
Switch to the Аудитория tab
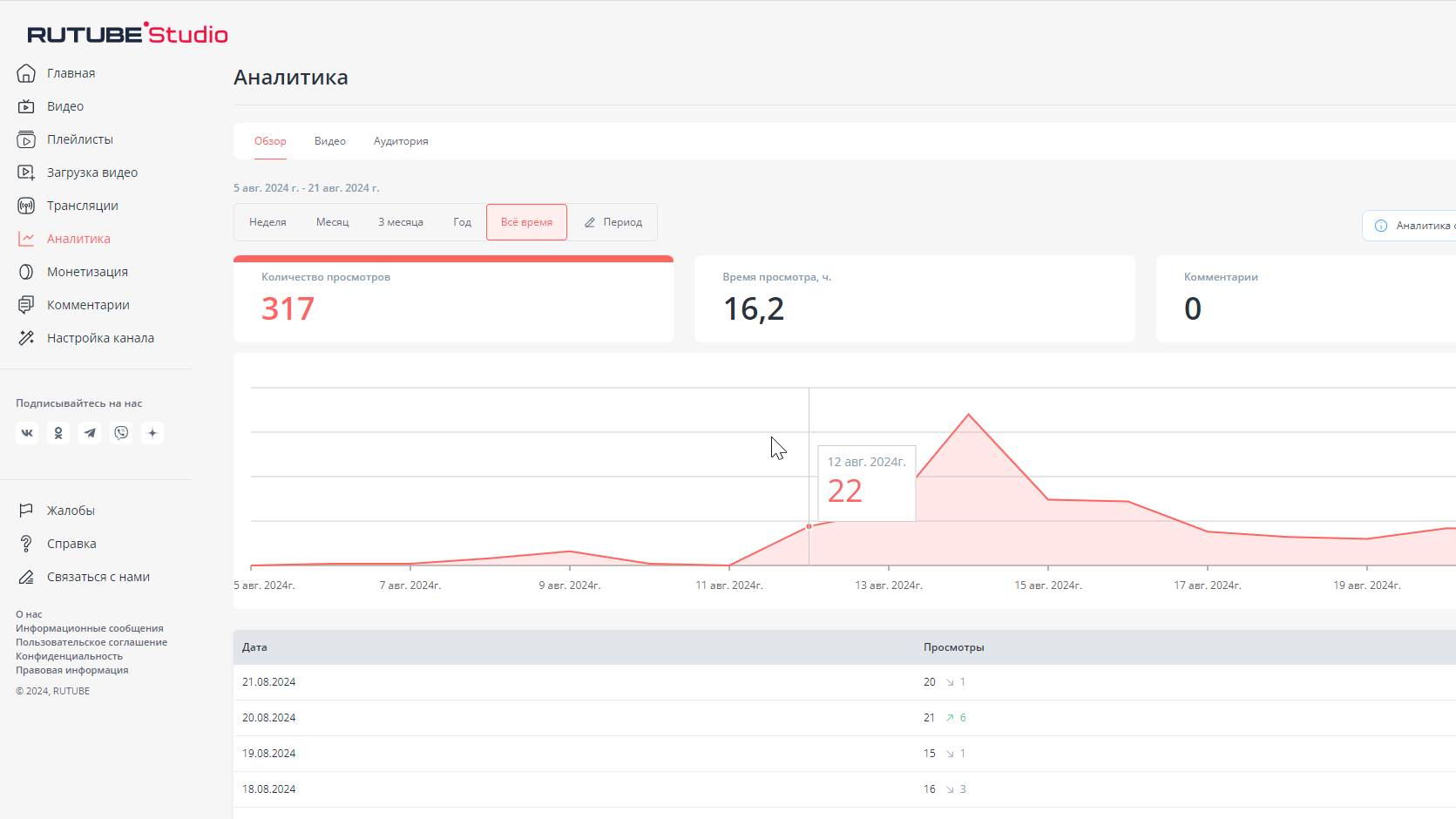pyautogui.click(x=401, y=141)
